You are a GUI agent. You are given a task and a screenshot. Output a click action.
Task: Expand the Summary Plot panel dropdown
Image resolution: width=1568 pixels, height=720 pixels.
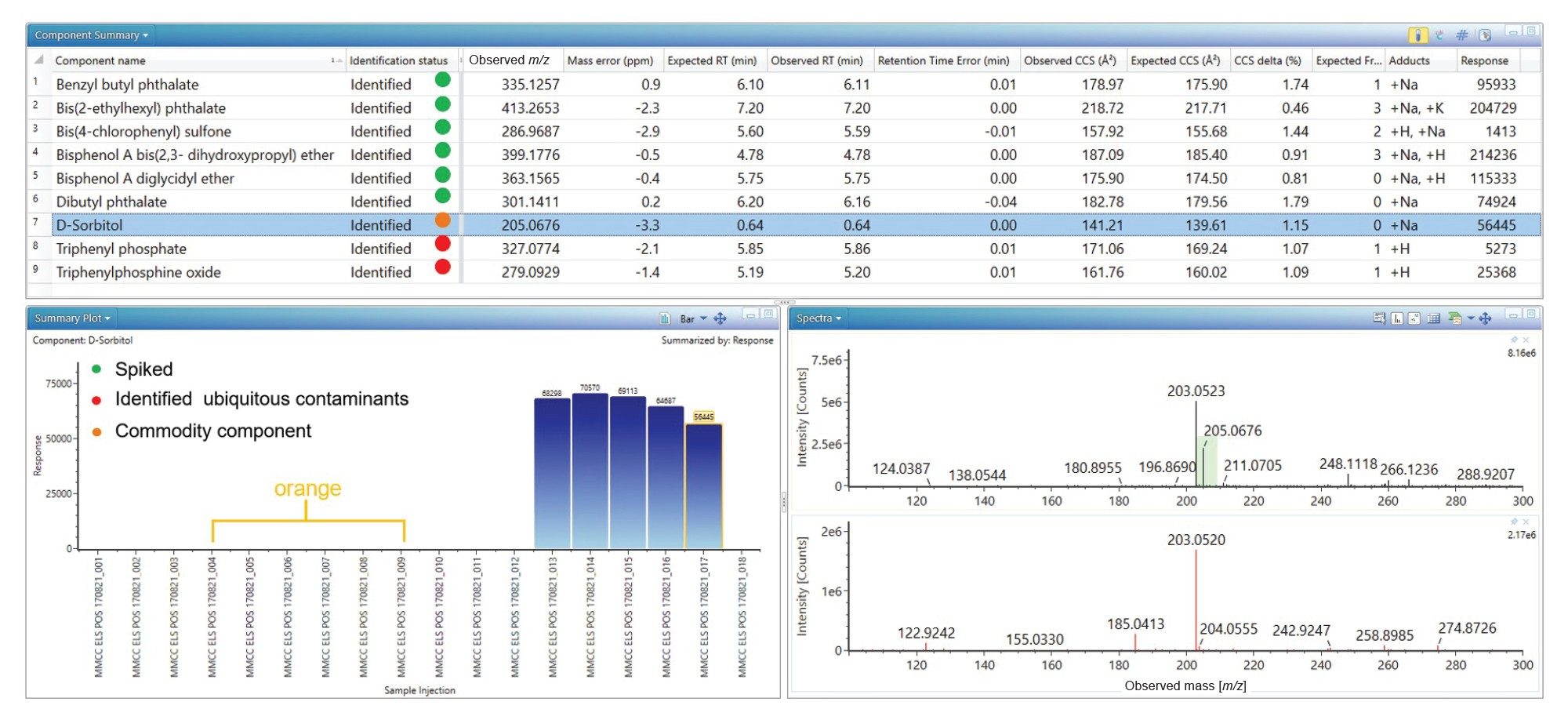coord(72,318)
